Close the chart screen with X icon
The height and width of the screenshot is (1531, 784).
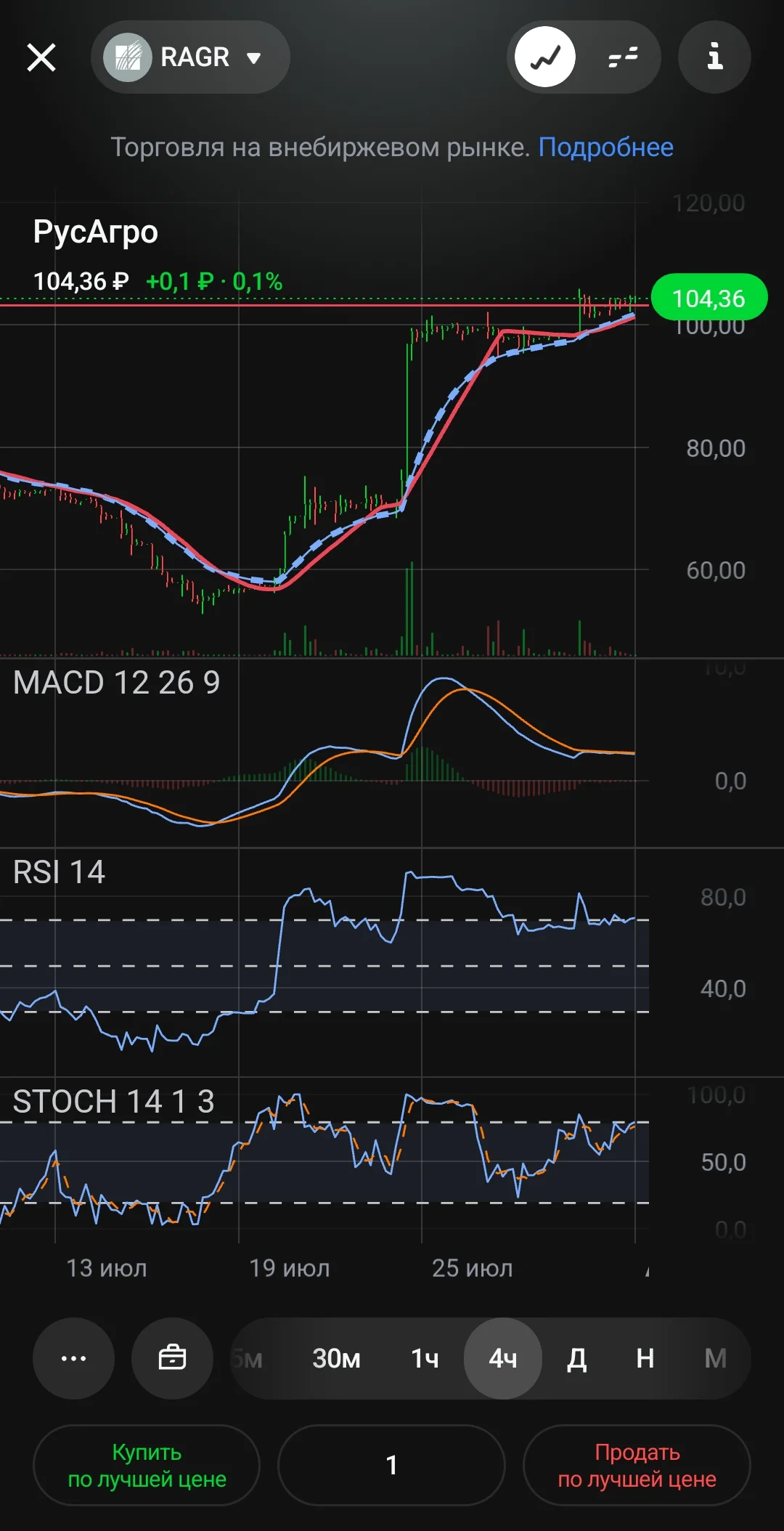[x=41, y=57]
